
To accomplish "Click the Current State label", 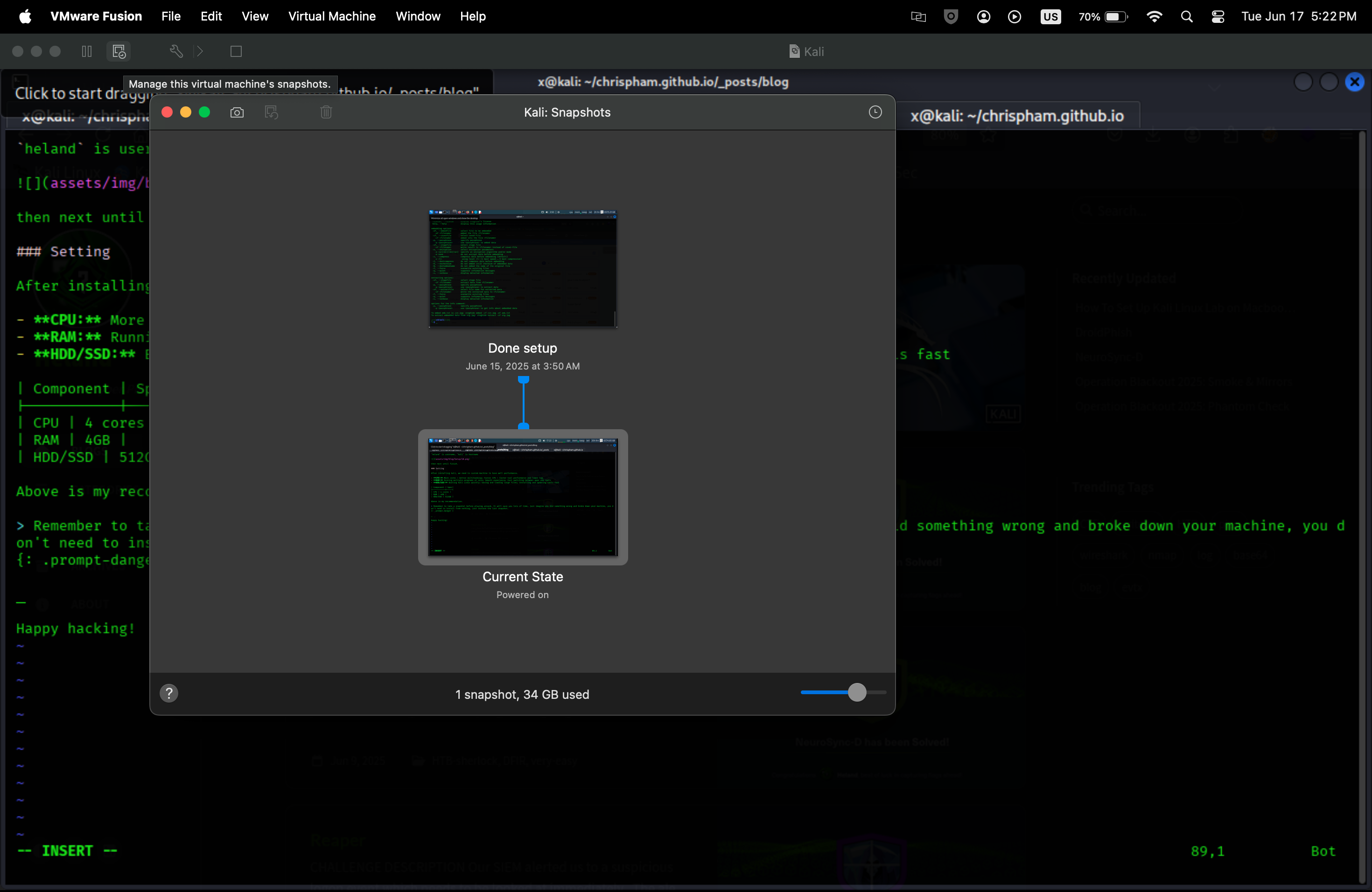I will [523, 577].
